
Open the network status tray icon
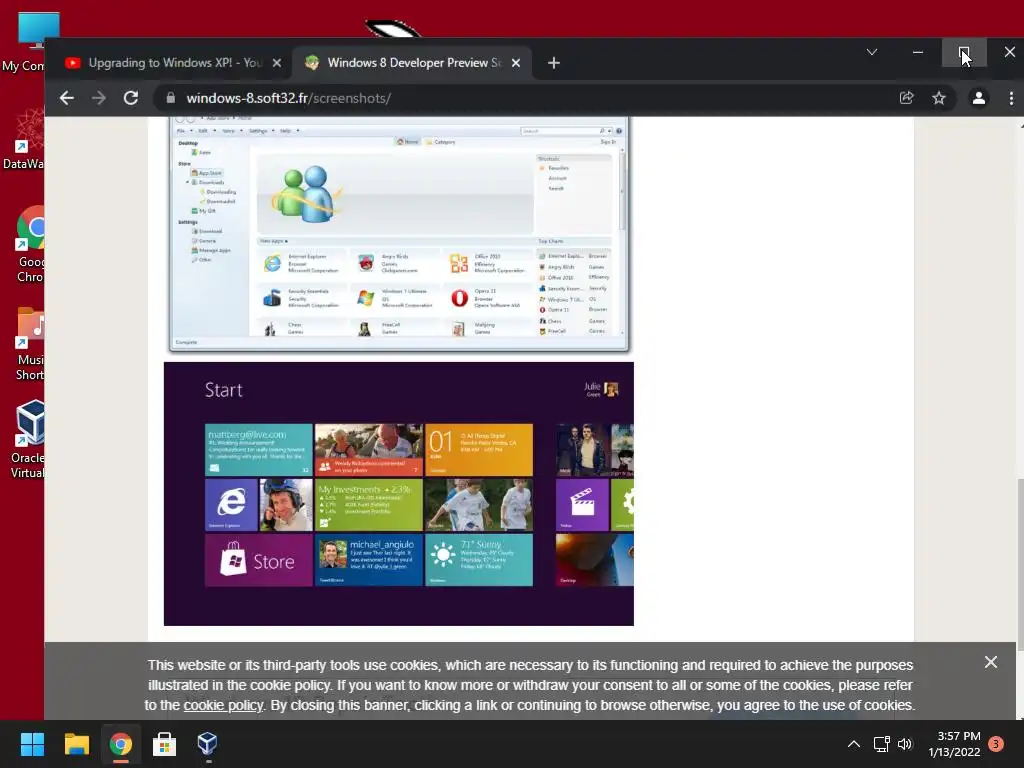click(882, 744)
